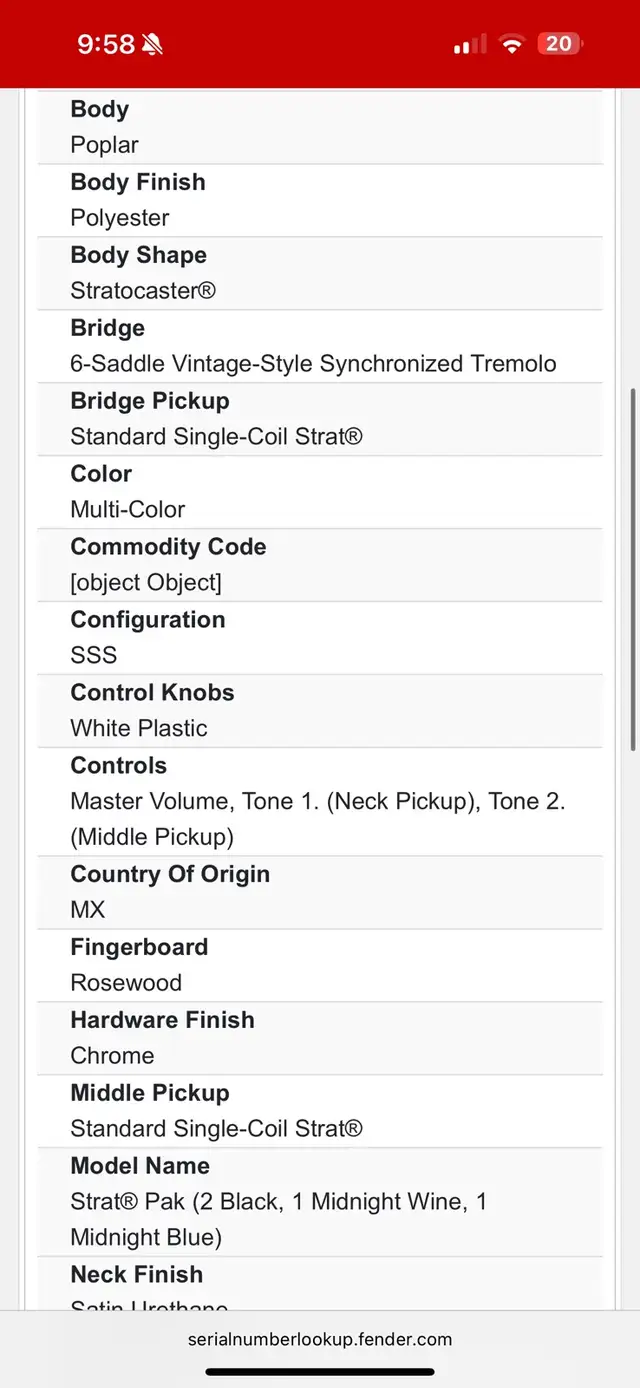The image size is (640, 1388).
Task: Tap the 6-Saddle Vintage-Style Synchronized Tremolo text
Action: pyautogui.click(x=313, y=364)
